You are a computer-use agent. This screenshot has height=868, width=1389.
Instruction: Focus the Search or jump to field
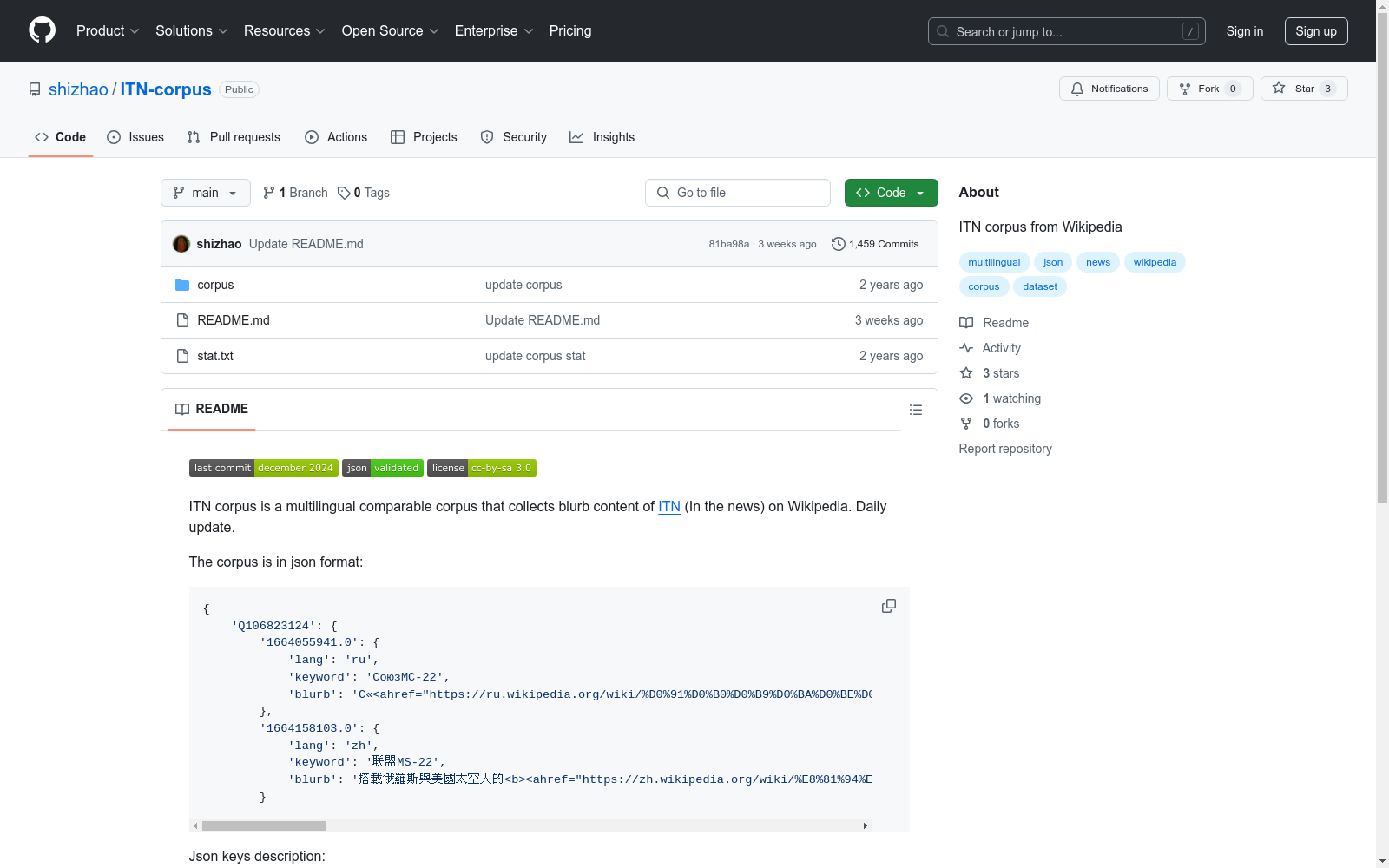pyautogui.click(x=1067, y=31)
